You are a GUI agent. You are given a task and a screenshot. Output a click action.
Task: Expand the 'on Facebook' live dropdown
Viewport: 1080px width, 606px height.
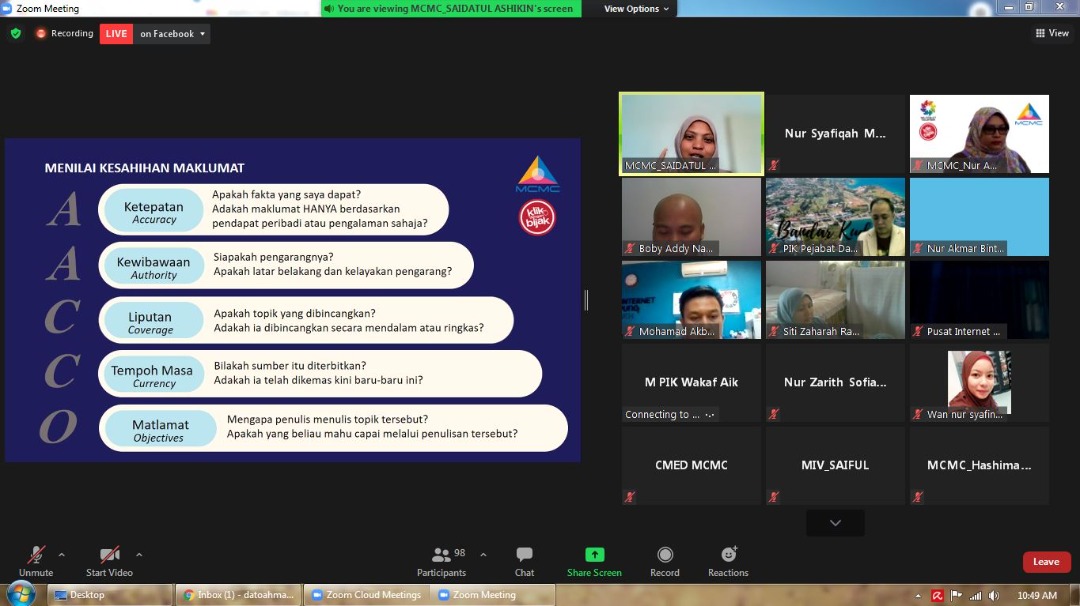174,34
